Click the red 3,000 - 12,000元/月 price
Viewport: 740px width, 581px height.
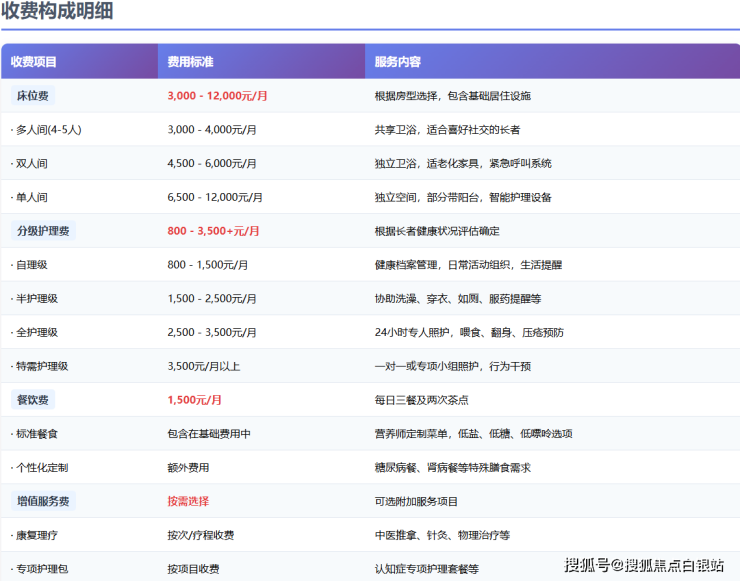click(x=217, y=96)
